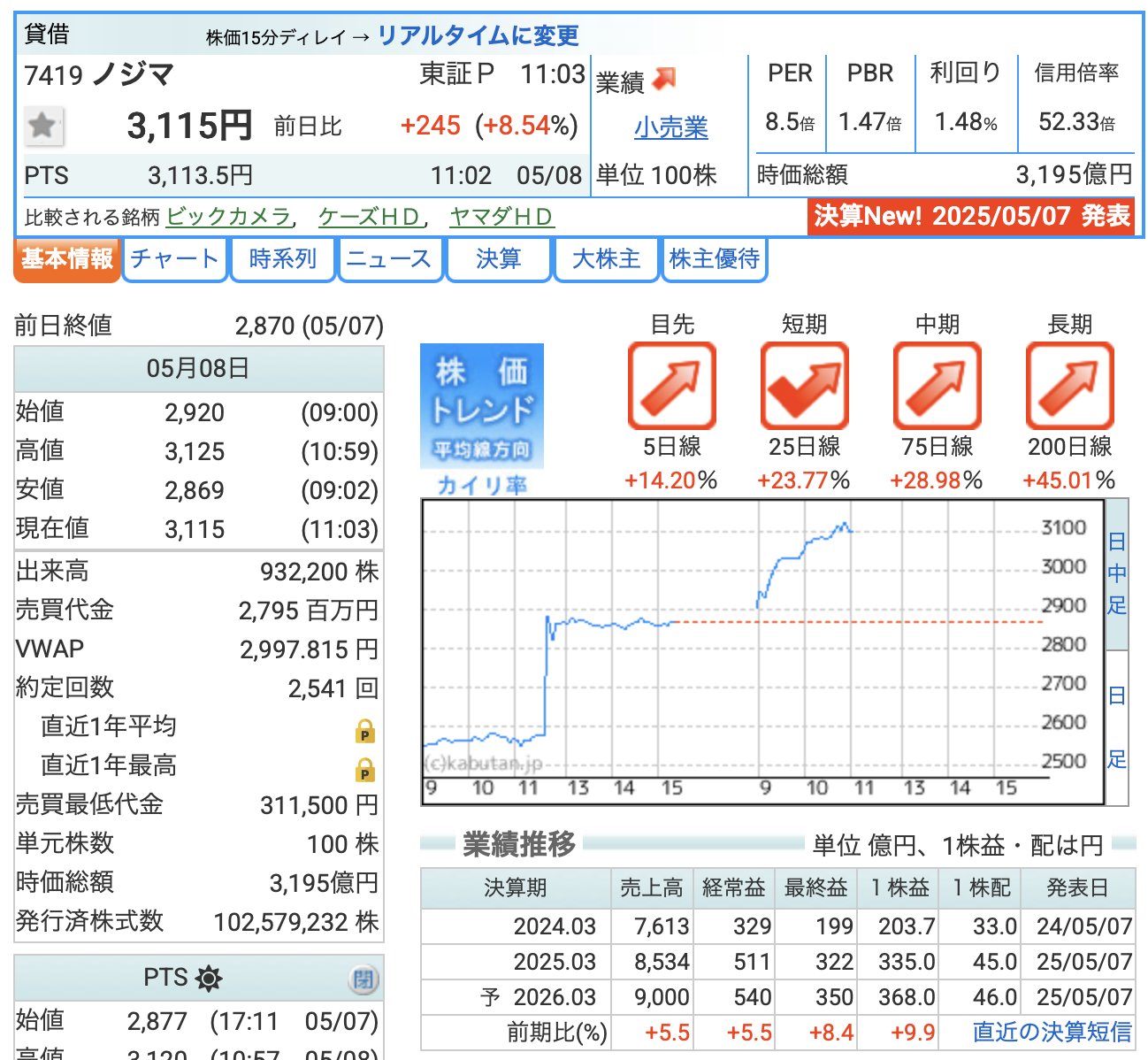Viewport: 1148px width, 1060px height.
Task: Click the リアルタイムに変更 link
Action: click(x=478, y=35)
